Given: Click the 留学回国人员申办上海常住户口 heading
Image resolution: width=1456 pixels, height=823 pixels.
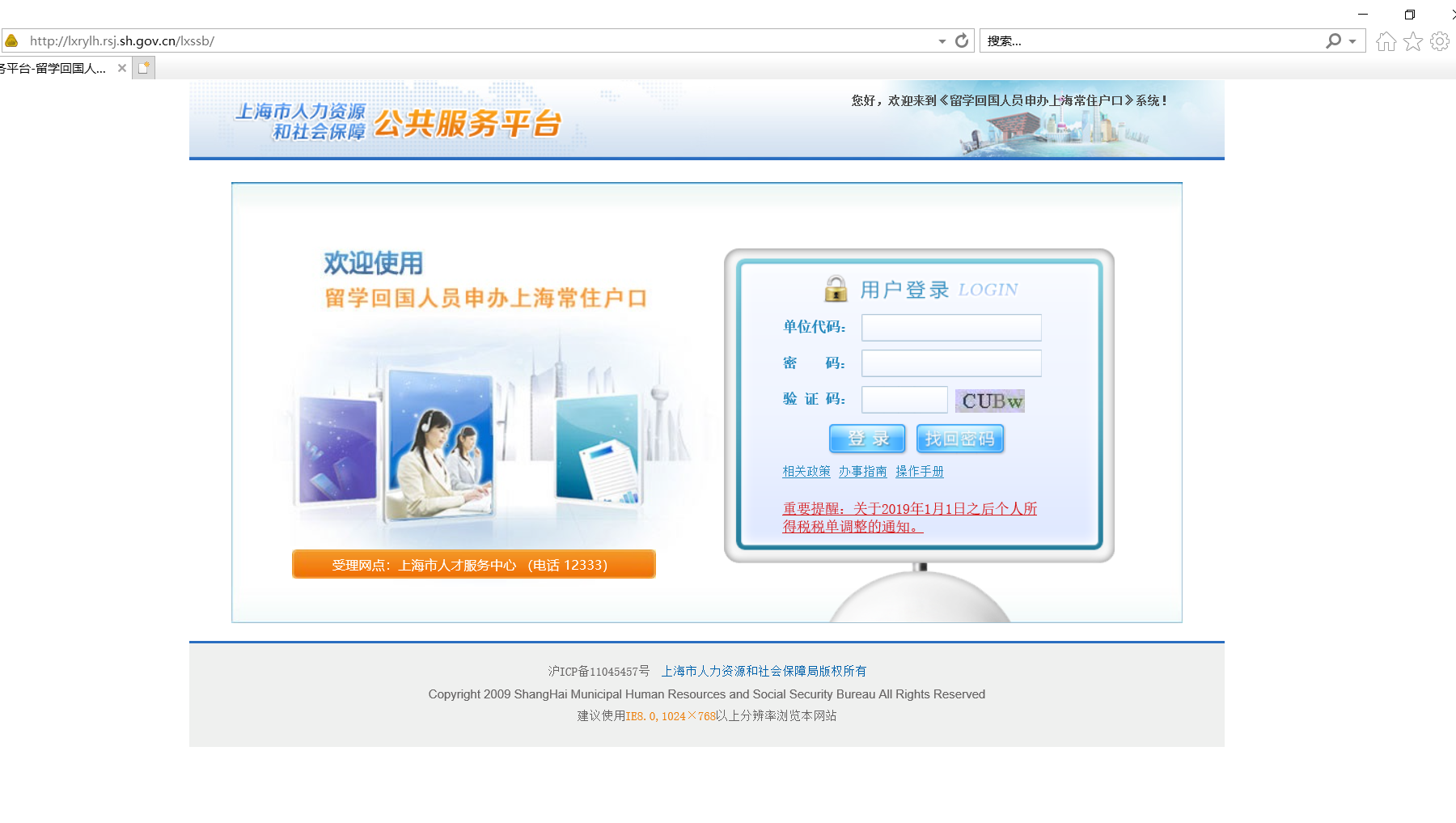Looking at the screenshot, I should tap(486, 298).
